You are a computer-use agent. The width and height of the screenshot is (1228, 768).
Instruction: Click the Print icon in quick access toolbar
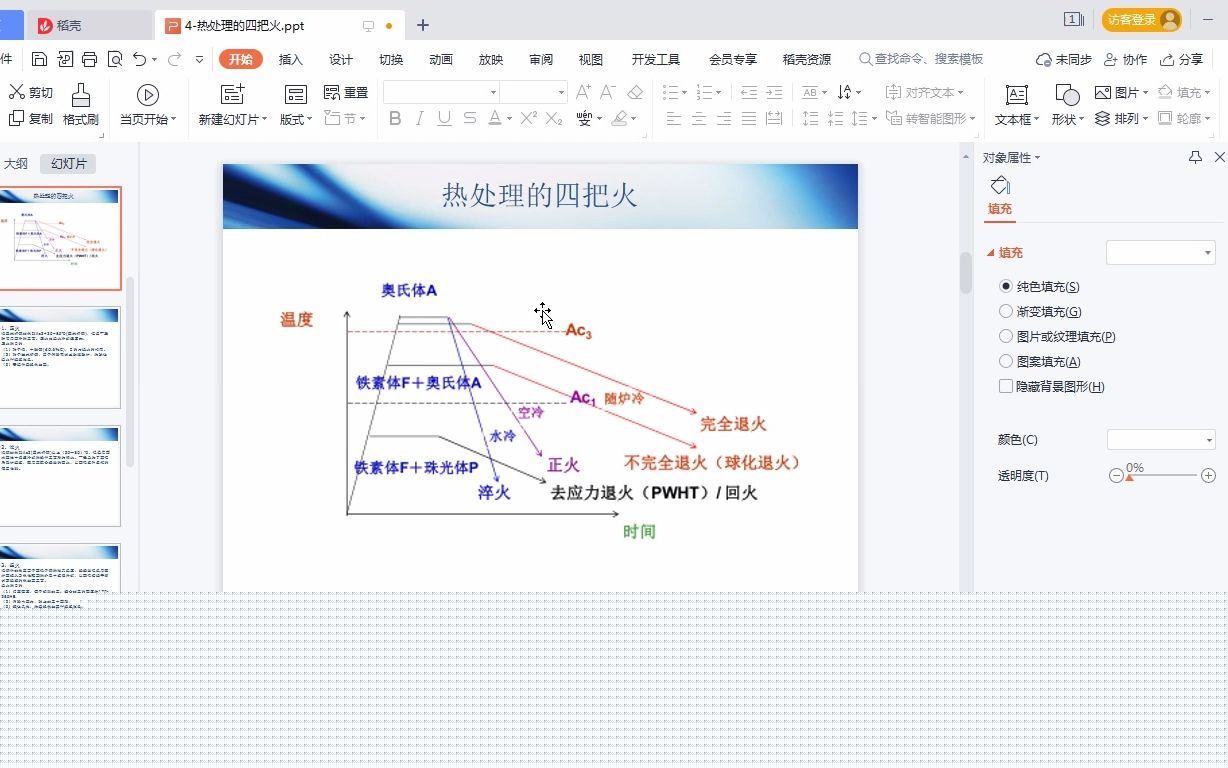tap(89, 59)
